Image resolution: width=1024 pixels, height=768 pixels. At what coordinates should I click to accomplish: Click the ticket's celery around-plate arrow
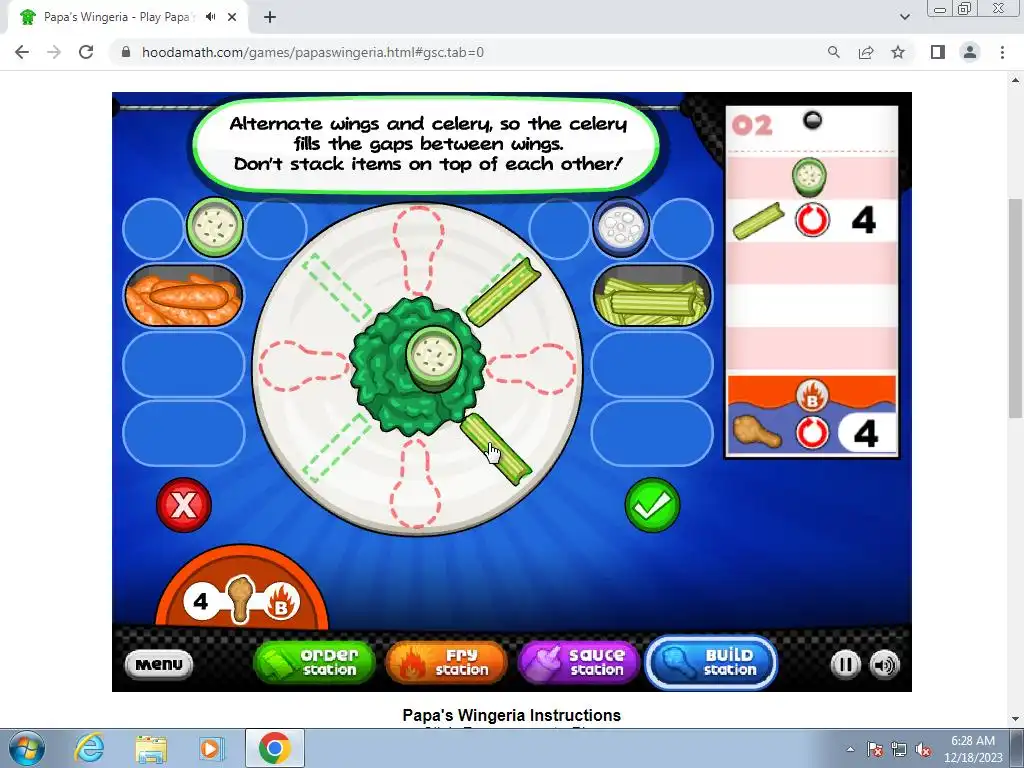[x=812, y=220]
